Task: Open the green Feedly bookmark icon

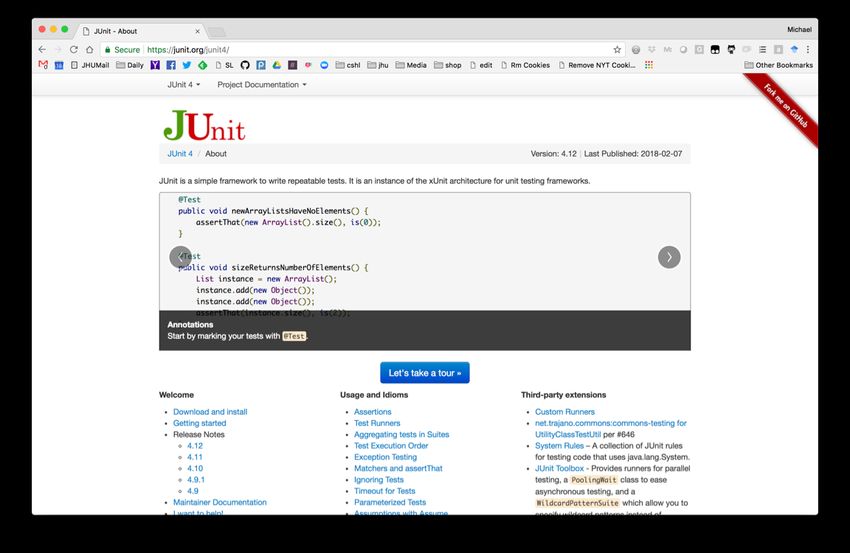Action: point(203,65)
